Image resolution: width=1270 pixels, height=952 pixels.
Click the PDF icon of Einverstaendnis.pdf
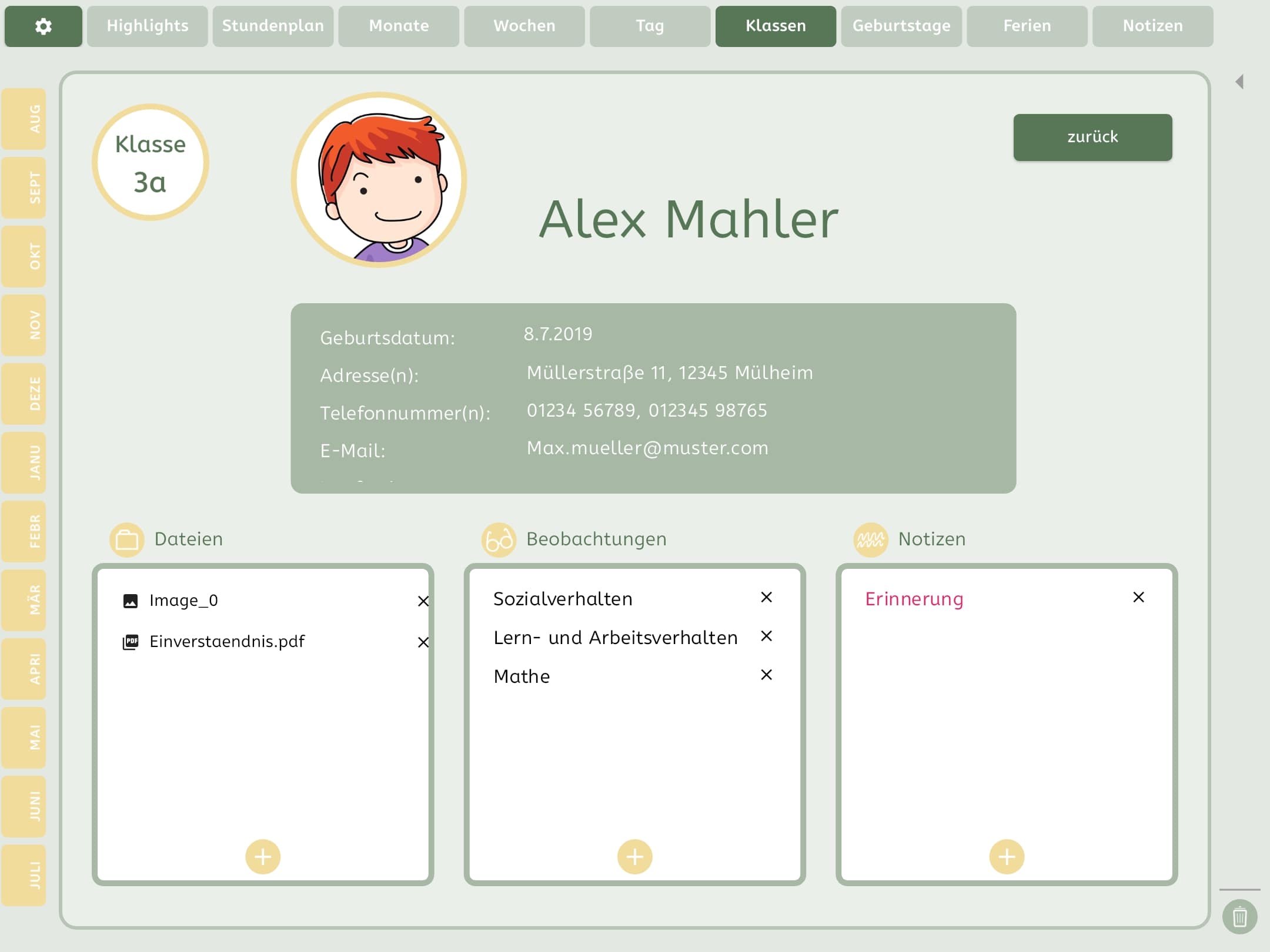pyautogui.click(x=131, y=641)
